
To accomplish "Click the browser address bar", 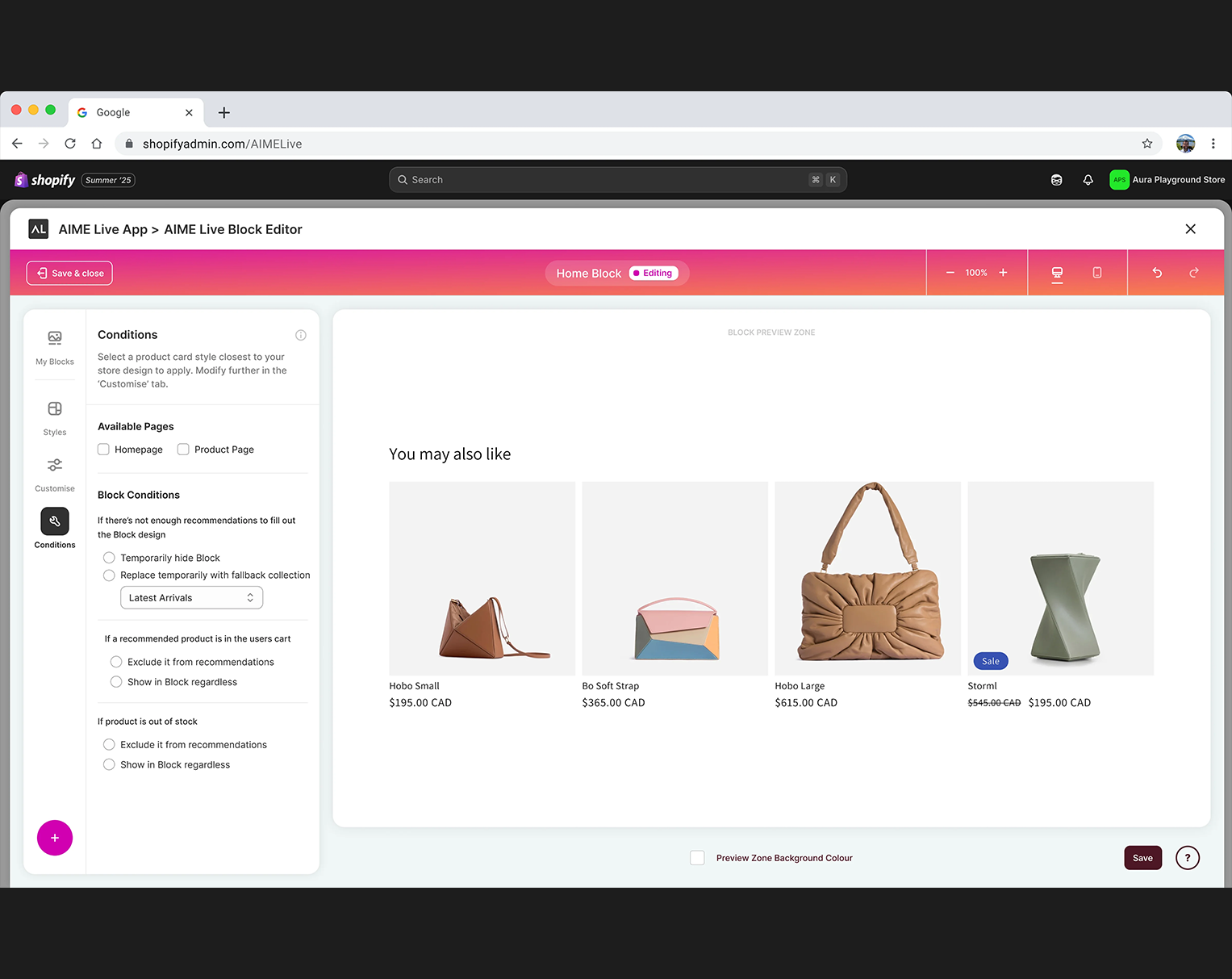I will point(637,144).
